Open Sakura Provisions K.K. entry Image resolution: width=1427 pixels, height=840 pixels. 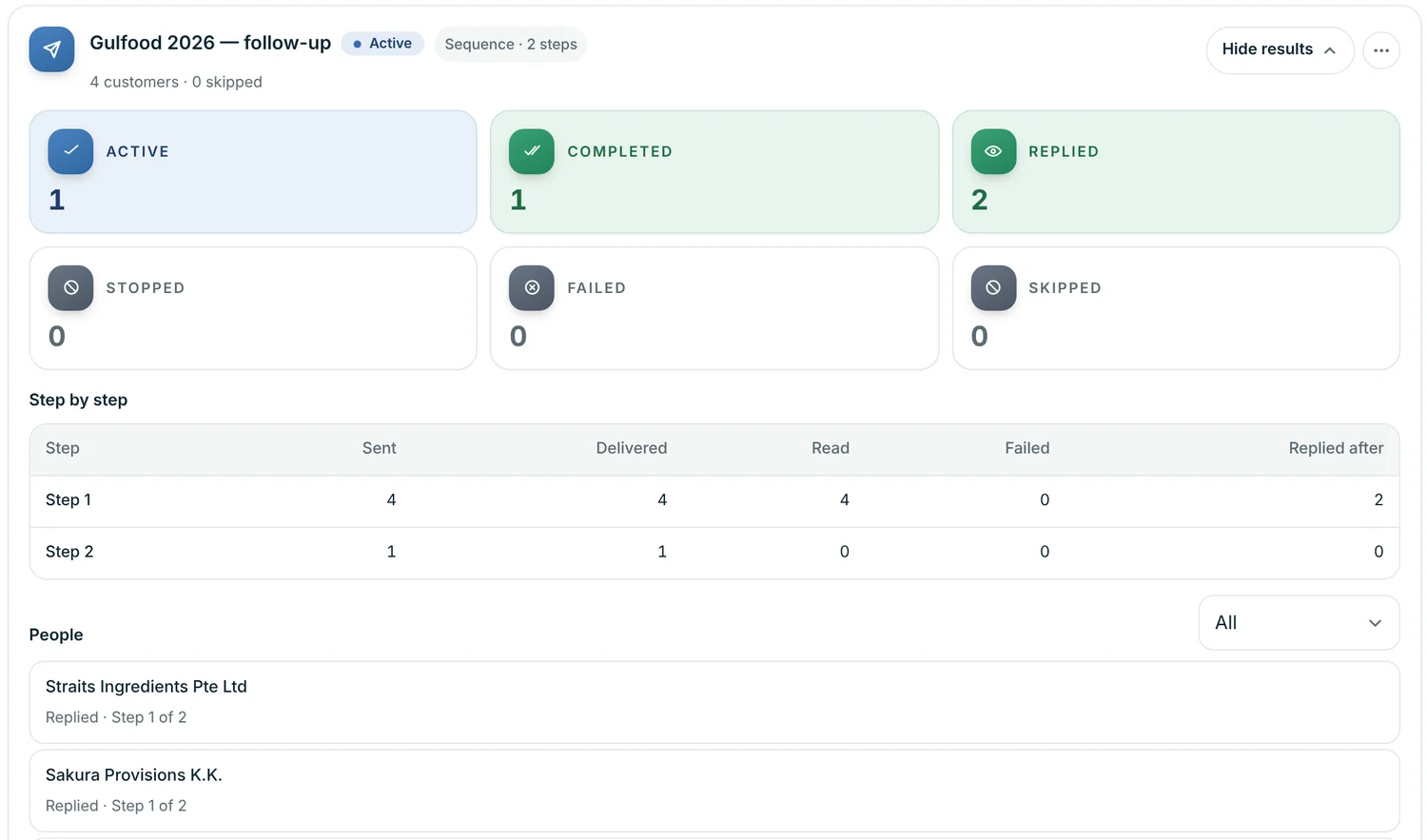point(714,791)
